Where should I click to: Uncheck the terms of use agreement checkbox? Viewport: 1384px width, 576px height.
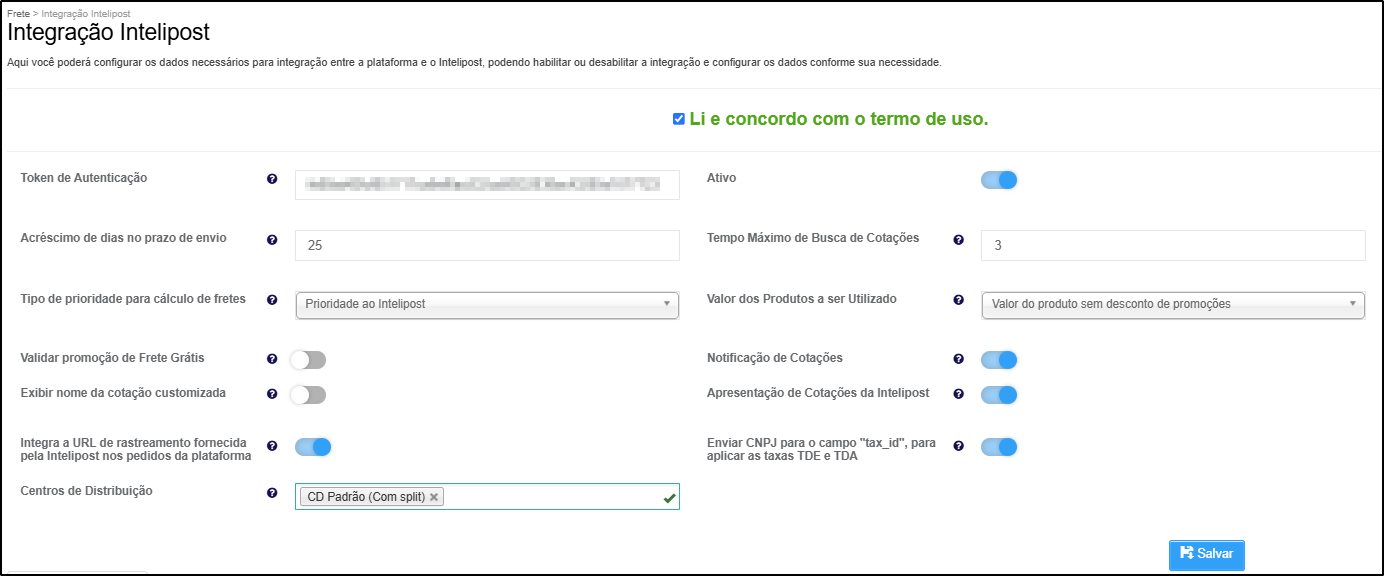[679, 119]
